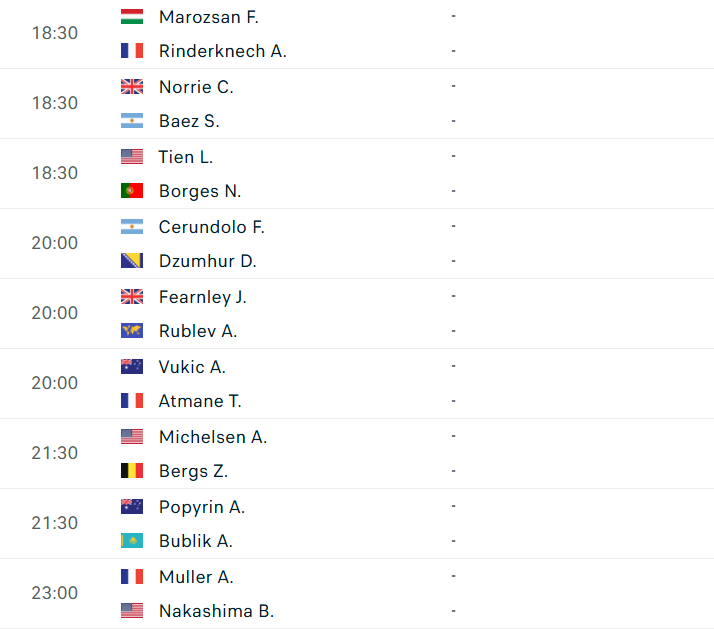
Task: Select player Baez S.
Action: [x=189, y=121]
